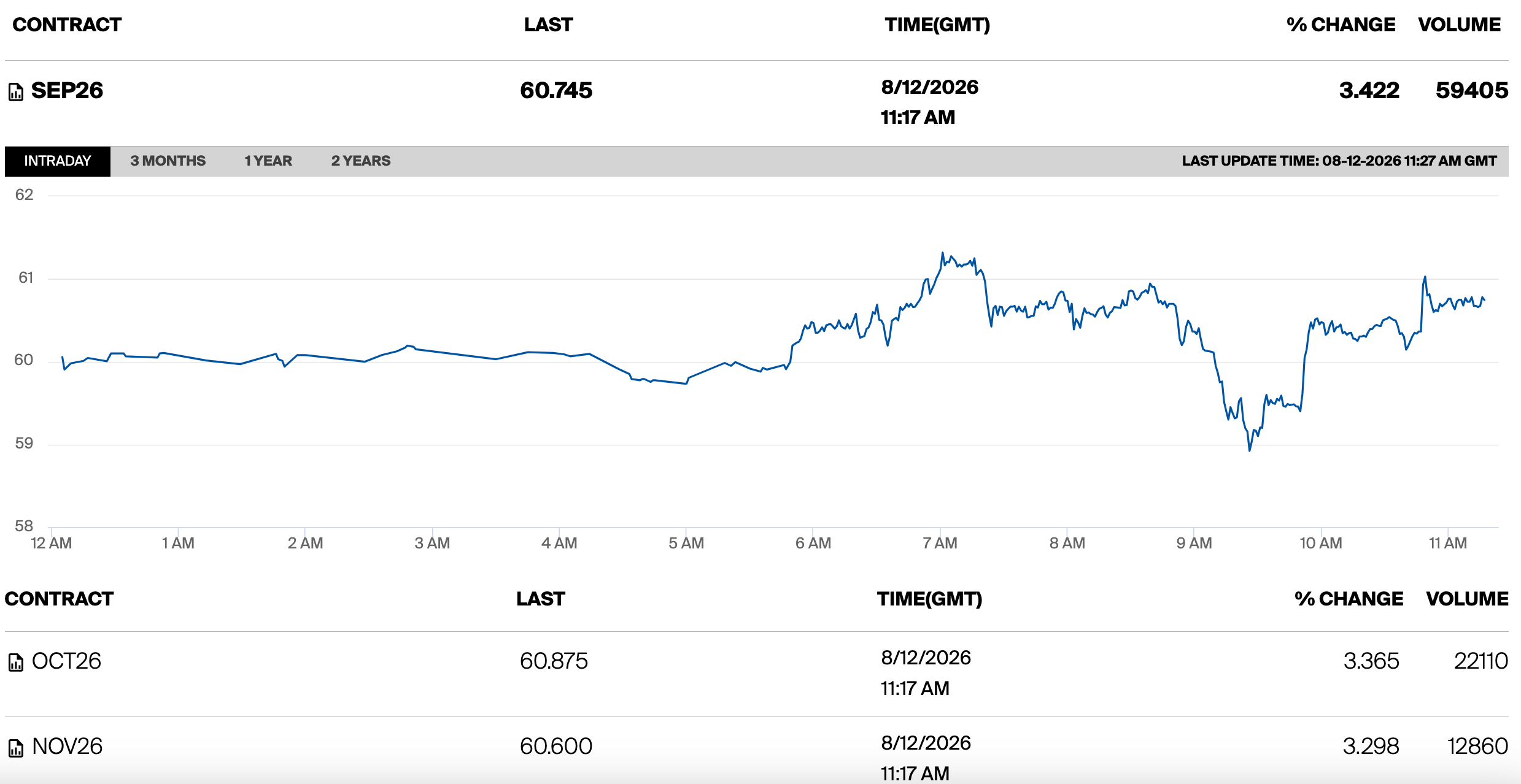Switch to the 1 YEAR chart view
This screenshot has height=784, width=1521.
[x=268, y=161]
